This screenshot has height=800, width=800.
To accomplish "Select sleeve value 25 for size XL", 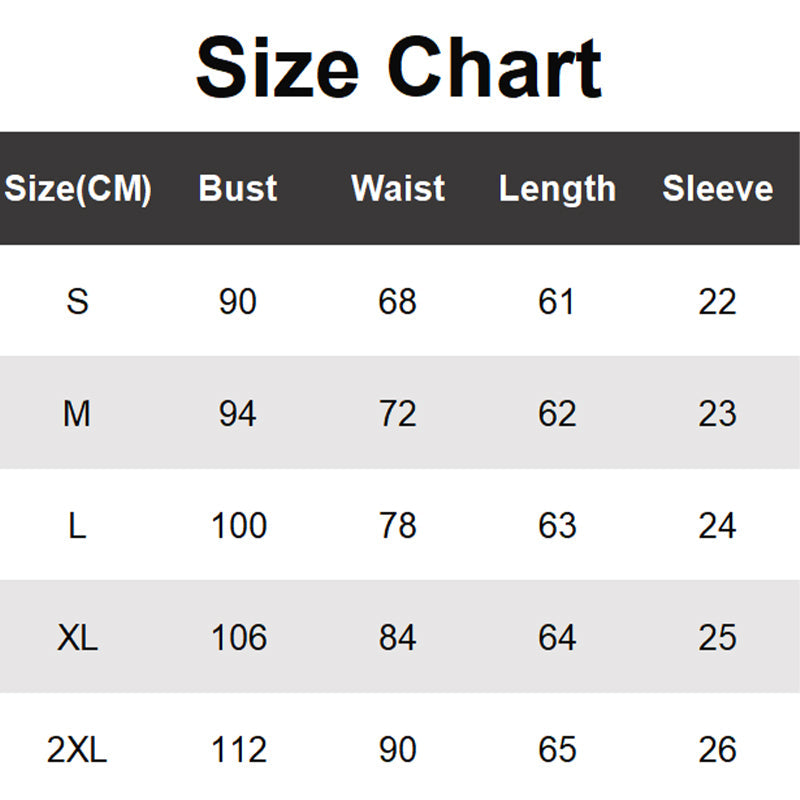I will click(718, 637).
